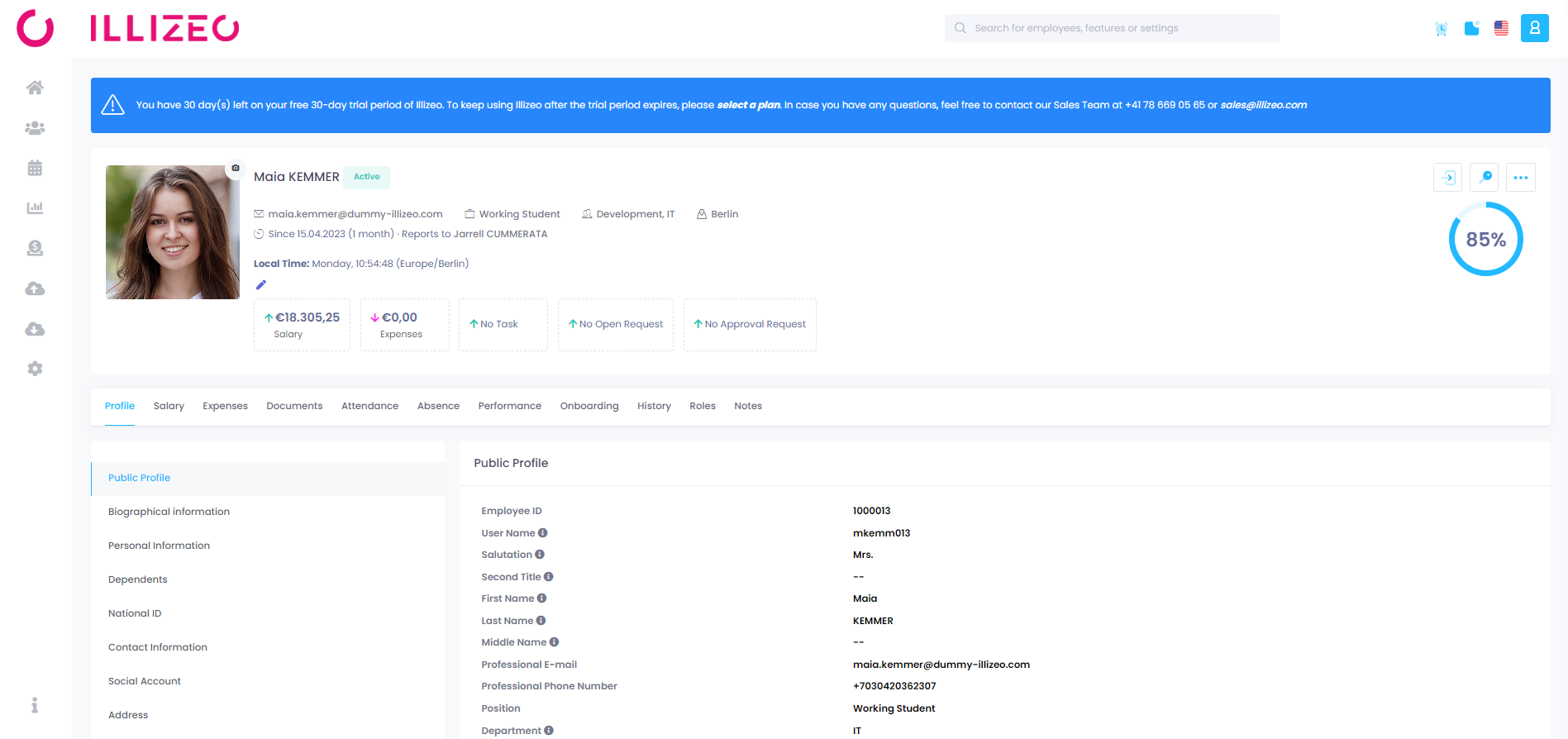The height and width of the screenshot is (739, 1568).
Task: Click the No Task card
Action: click(x=503, y=325)
